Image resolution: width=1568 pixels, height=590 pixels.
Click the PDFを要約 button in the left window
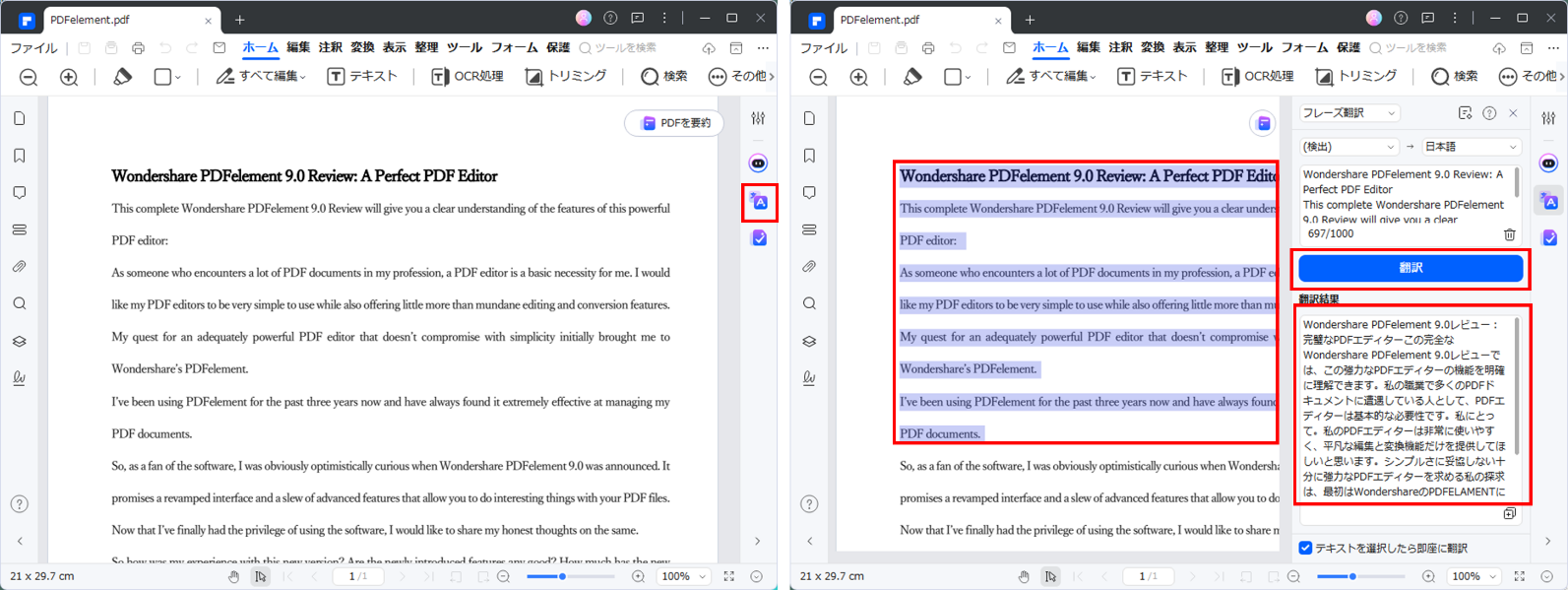674,123
